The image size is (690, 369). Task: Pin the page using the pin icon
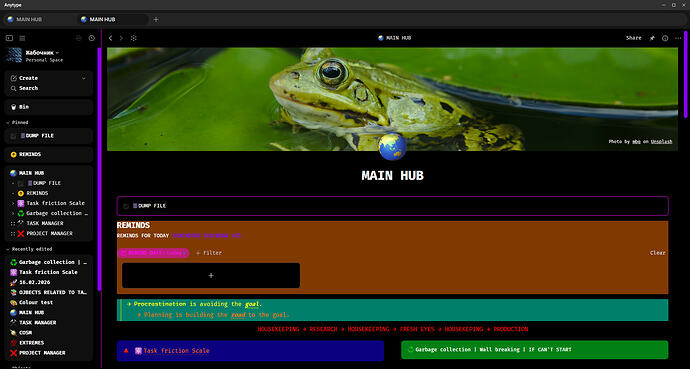[652, 38]
